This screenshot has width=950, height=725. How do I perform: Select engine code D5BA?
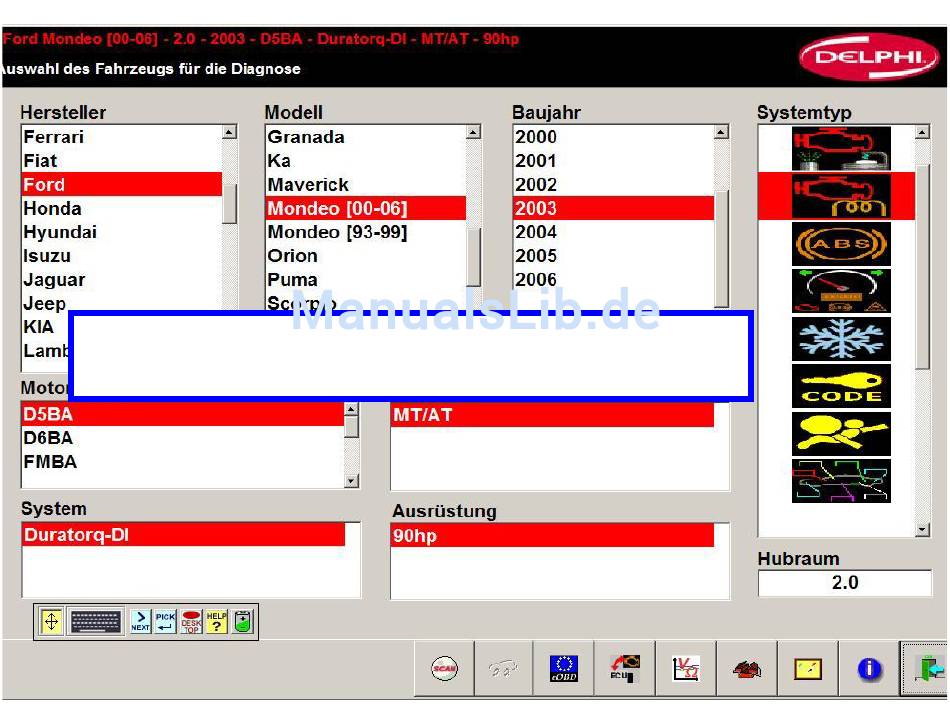click(x=182, y=414)
